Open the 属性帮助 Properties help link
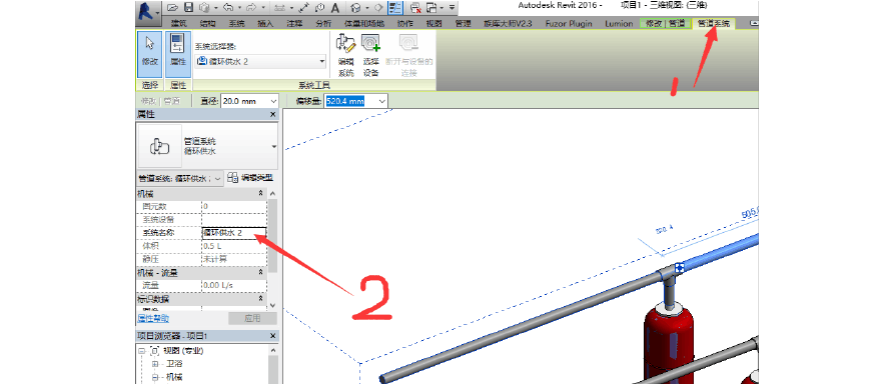This screenshot has height=384, width=893. (153, 318)
